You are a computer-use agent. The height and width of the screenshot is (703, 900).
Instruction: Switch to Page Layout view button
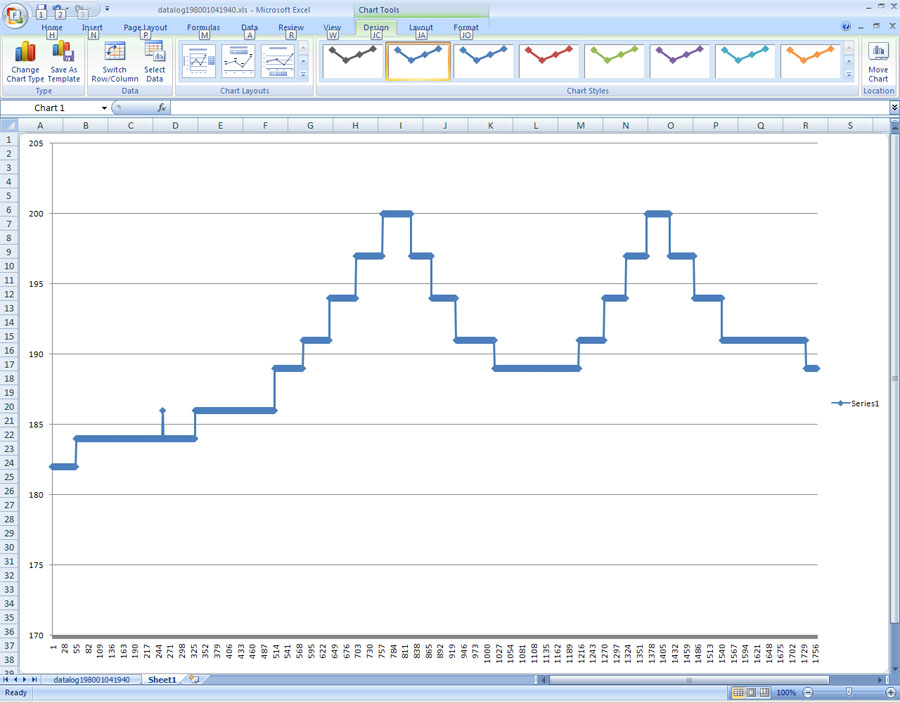(752, 692)
